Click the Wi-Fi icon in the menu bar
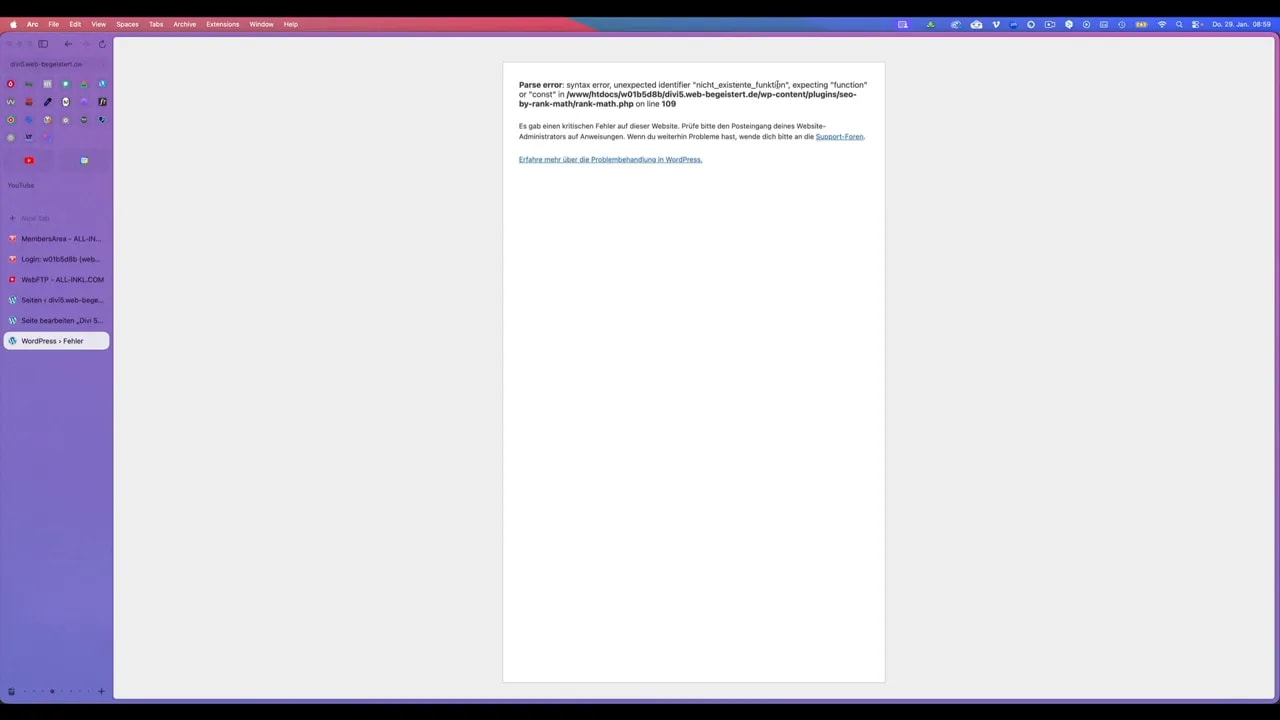1280x720 pixels. click(x=1160, y=24)
